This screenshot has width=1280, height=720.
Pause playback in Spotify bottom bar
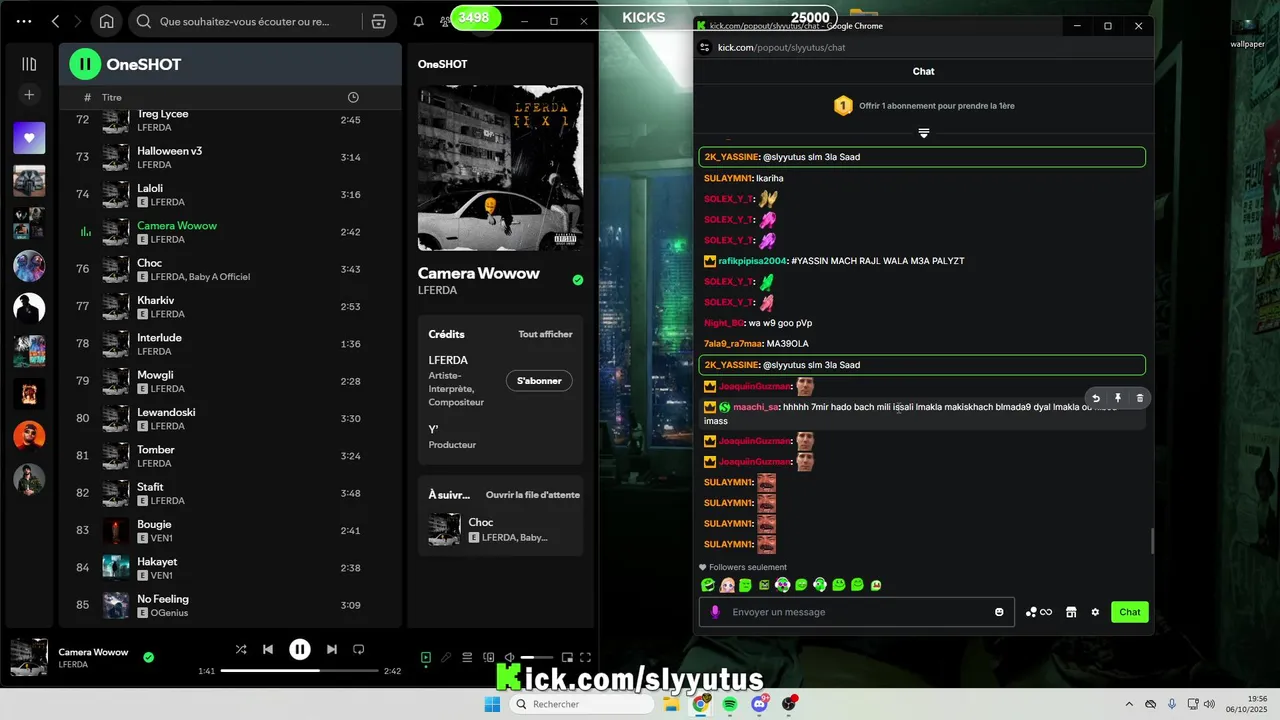tap(300, 649)
